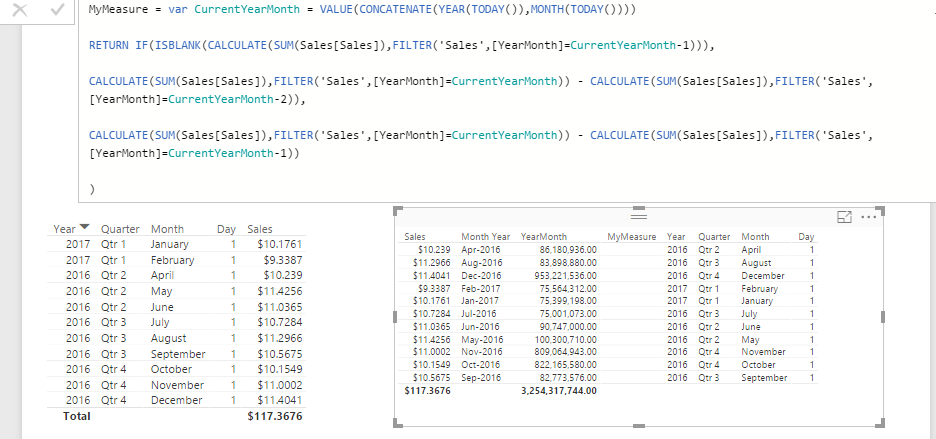The height and width of the screenshot is (439, 936).
Task: Select the Sales column header in left table
Action: click(260, 229)
